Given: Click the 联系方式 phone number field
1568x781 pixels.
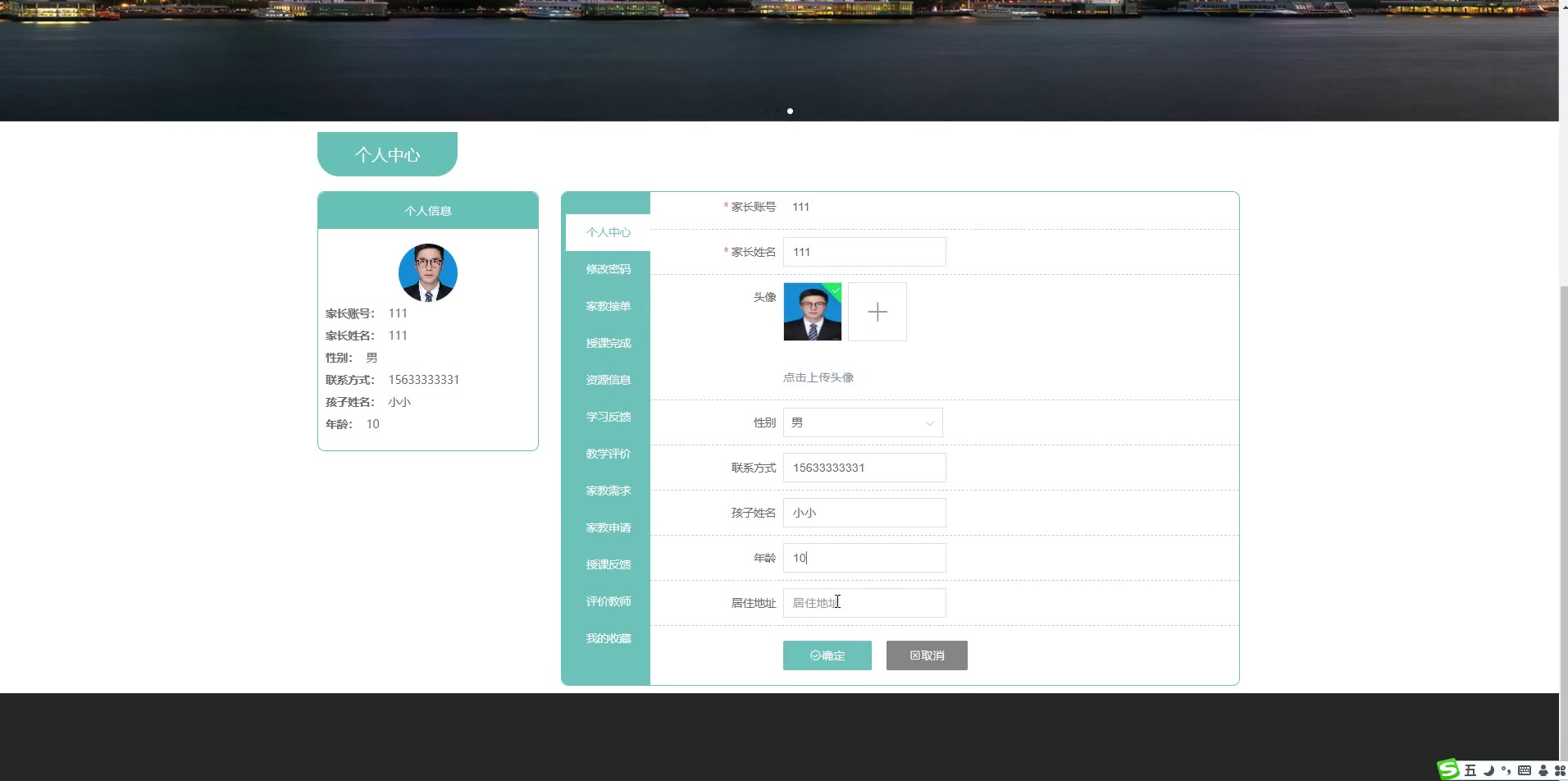Looking at the screenshot, I should click(864, 468).
